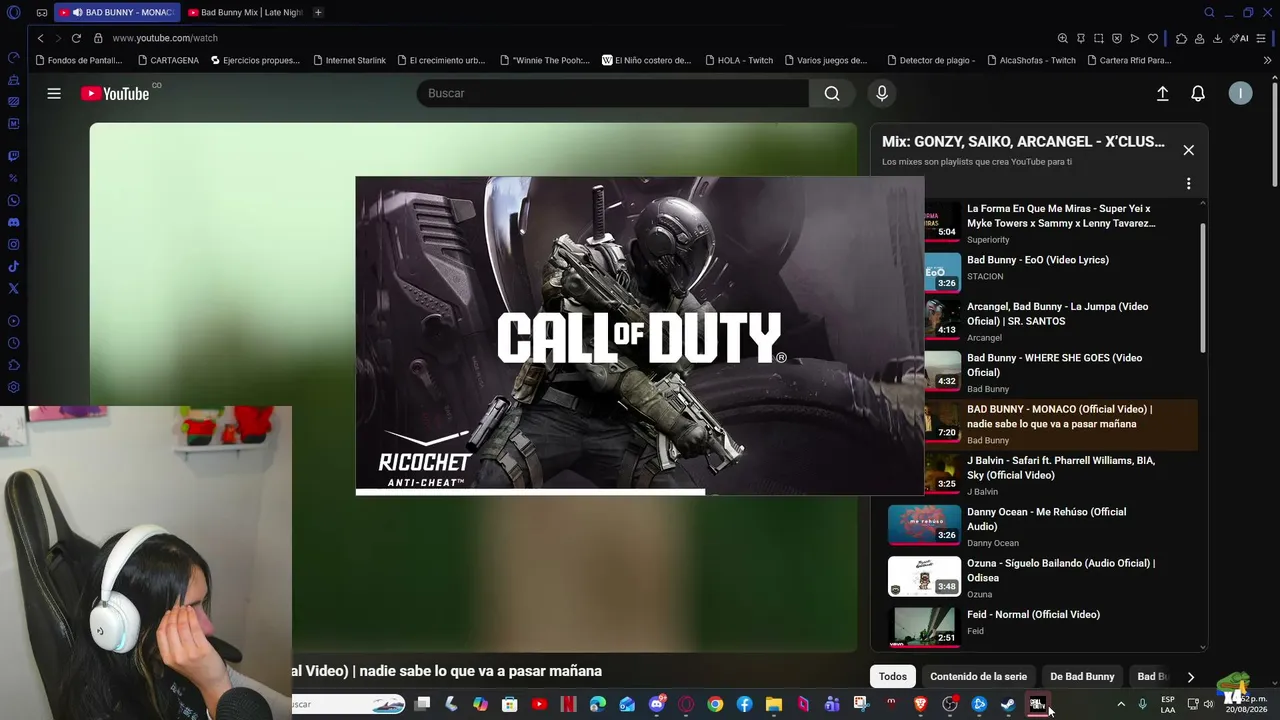Viewport: 1280px width, 720px height.
Task: Click the heart bookmark icon in address bar
Action: 1153,38
